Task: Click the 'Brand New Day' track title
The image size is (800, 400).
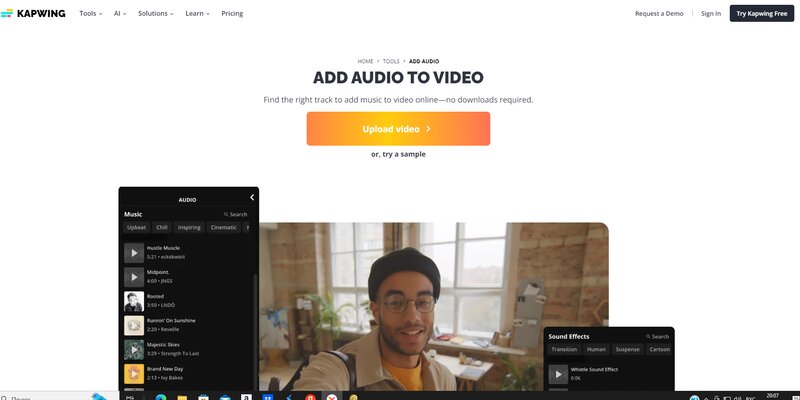Action: point(165,369)
